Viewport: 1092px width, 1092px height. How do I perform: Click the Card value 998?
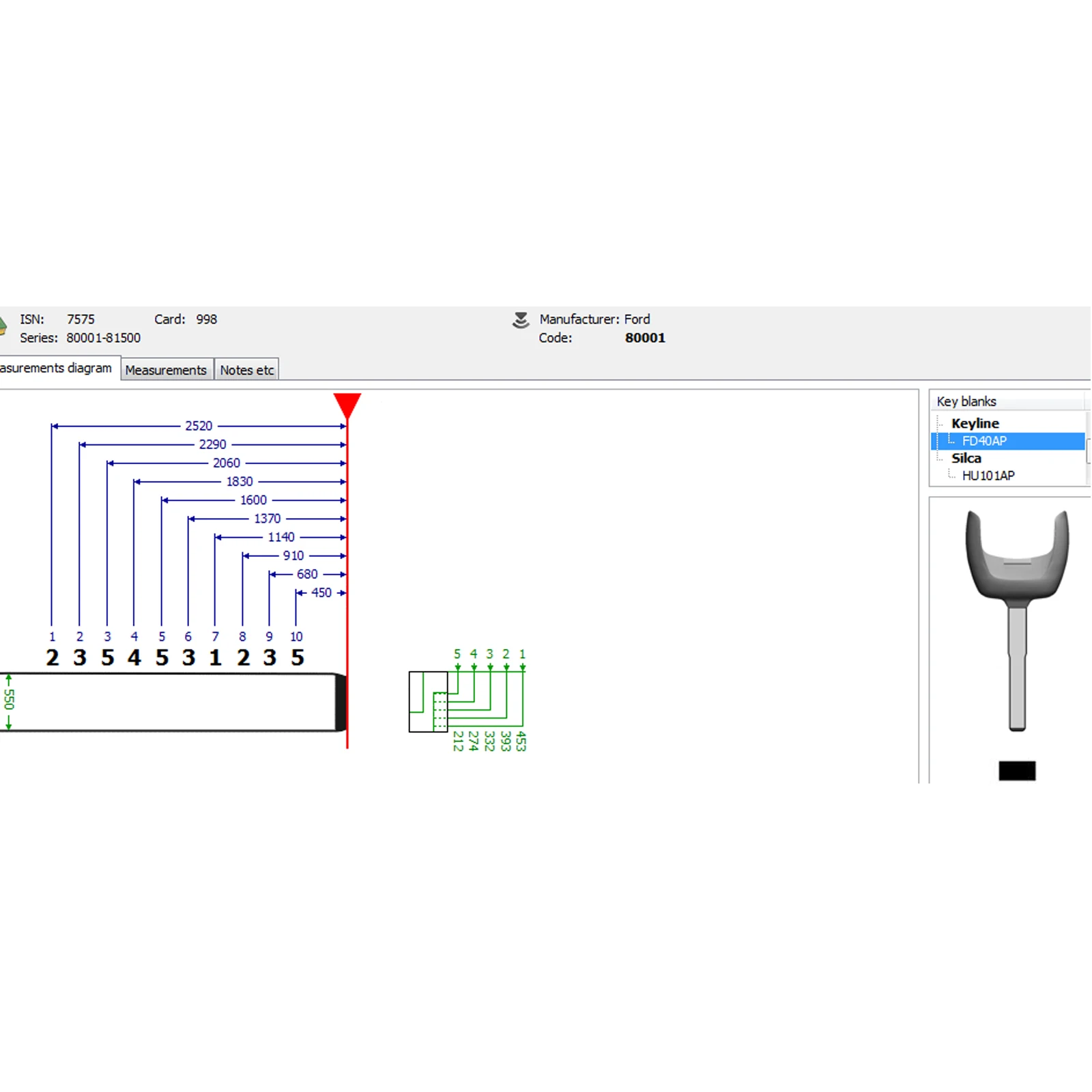point(206,319)
